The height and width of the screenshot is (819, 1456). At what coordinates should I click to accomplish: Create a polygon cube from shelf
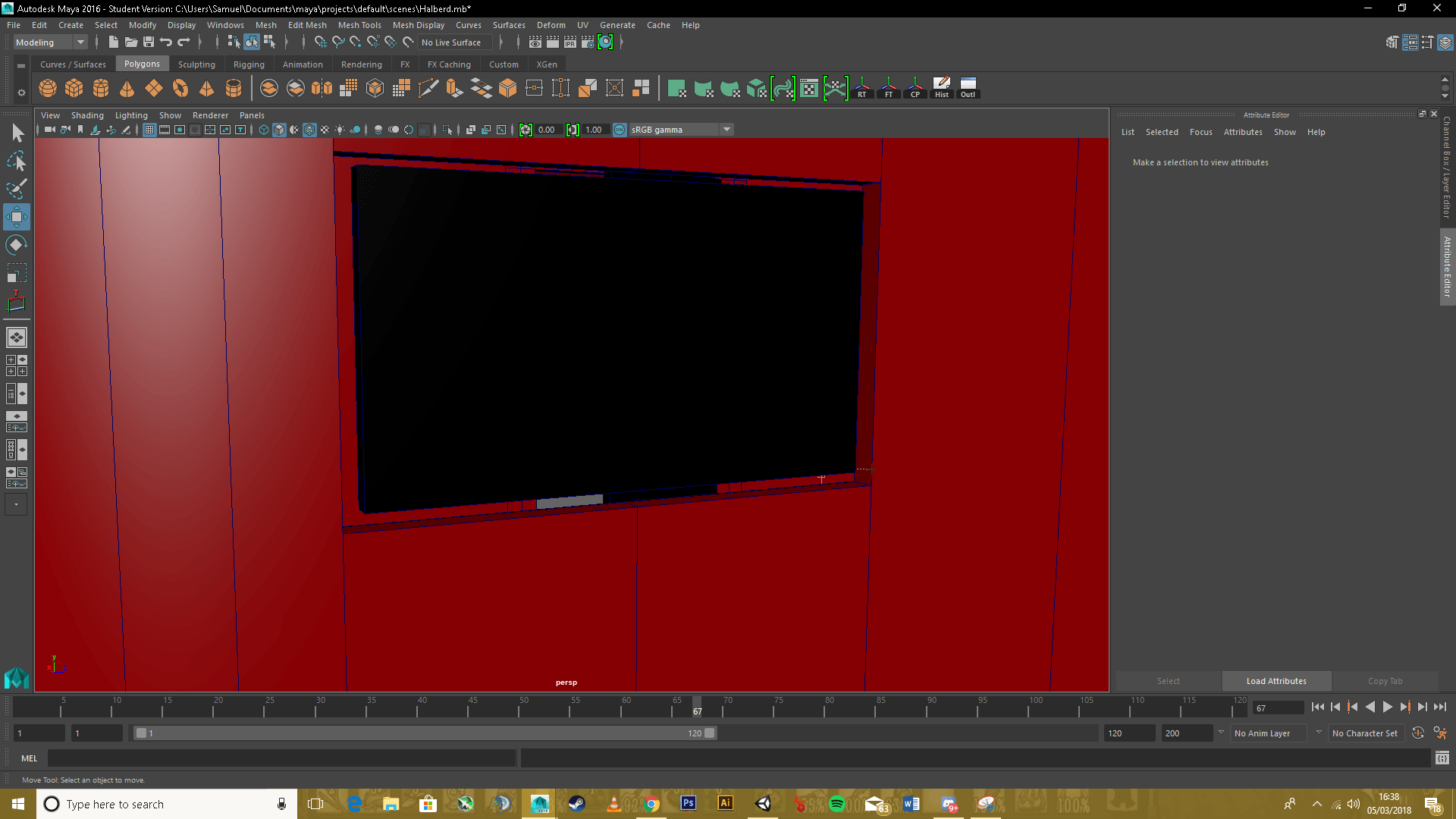tap(74, 89)
